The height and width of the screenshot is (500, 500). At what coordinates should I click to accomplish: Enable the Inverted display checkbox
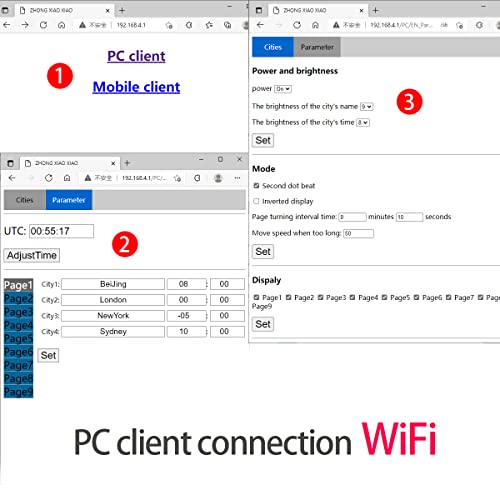point(256,201)
